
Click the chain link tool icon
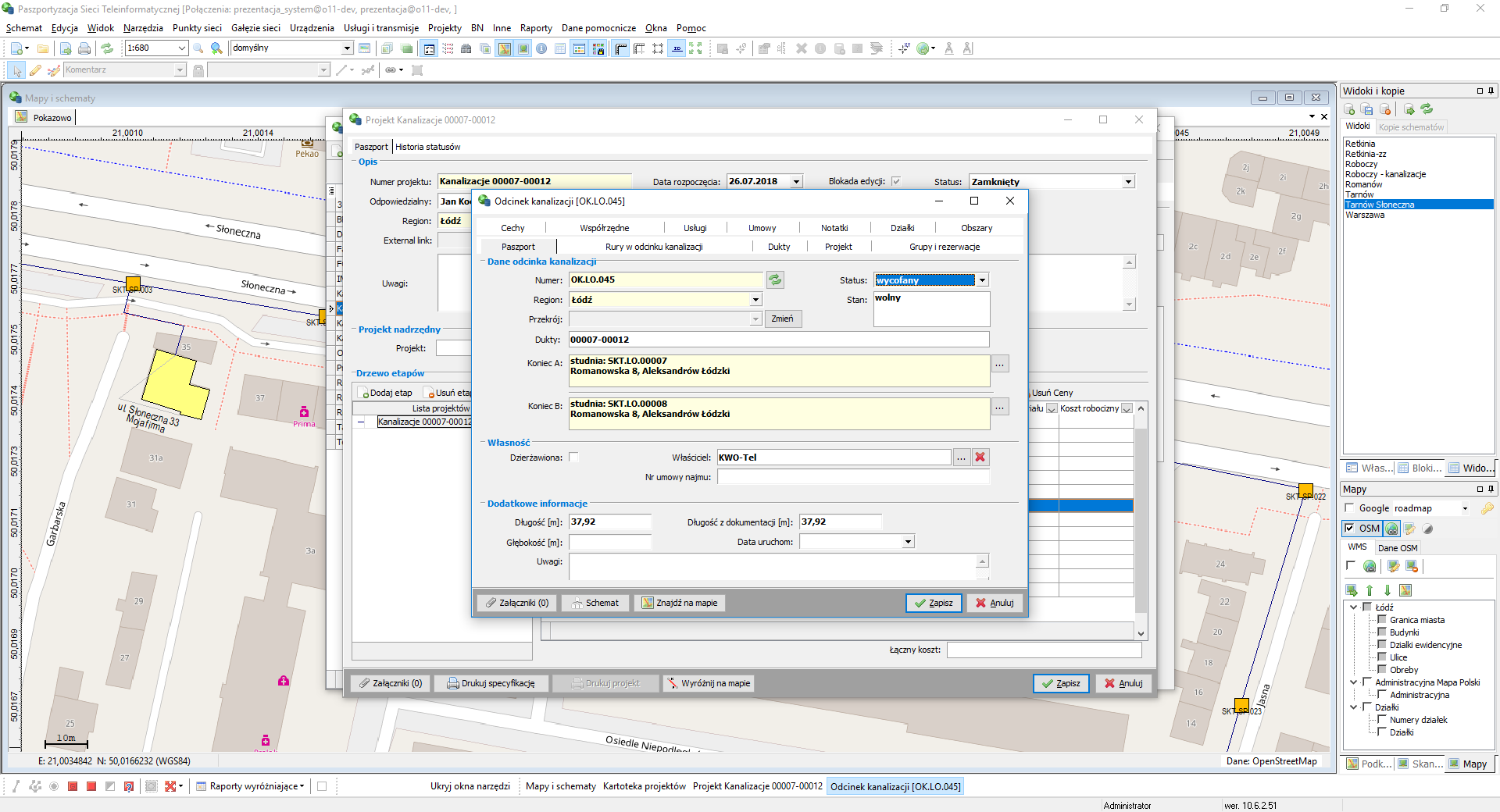[391, 70]
